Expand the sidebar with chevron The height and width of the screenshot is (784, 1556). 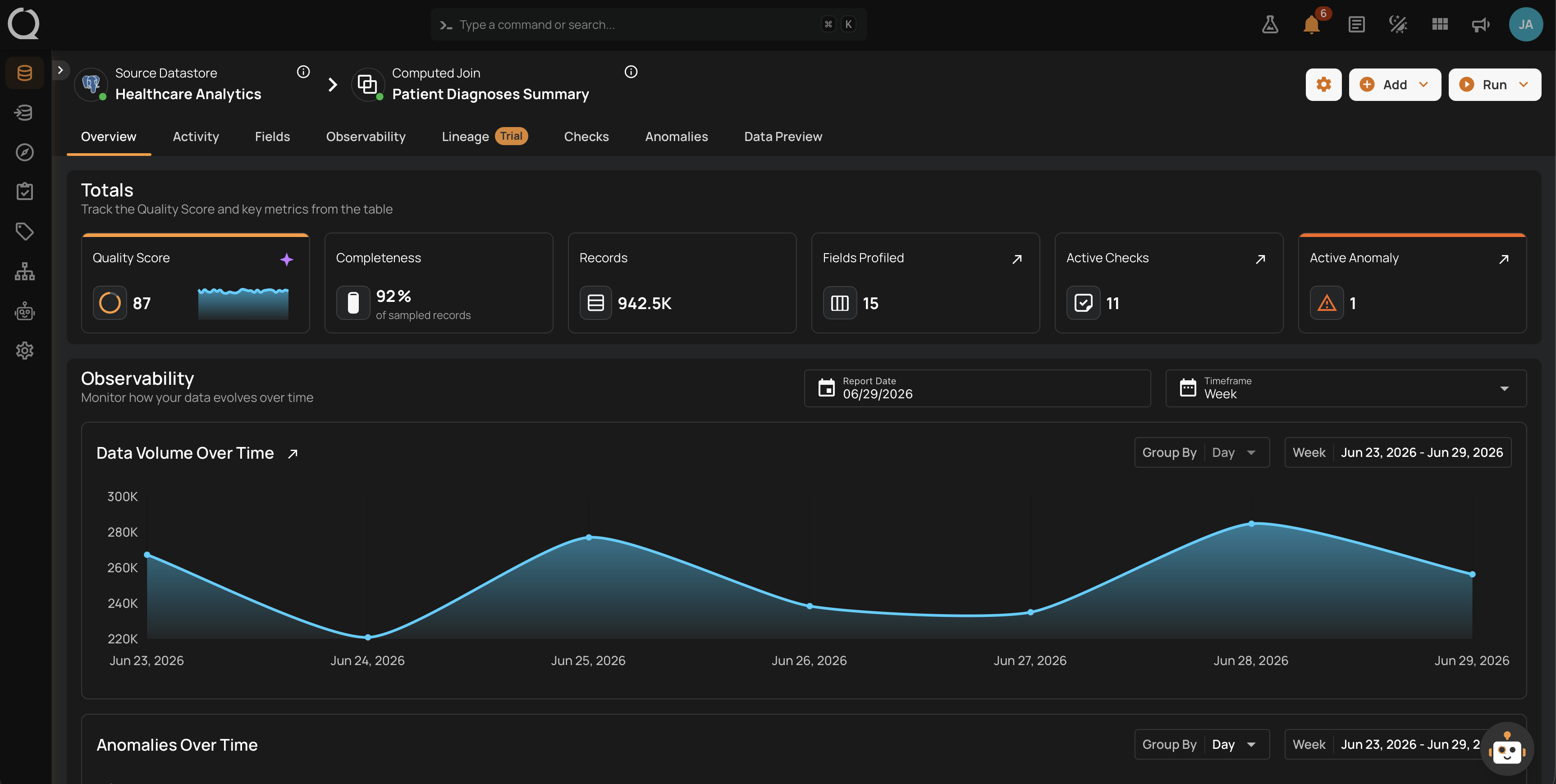click(60, 70)
